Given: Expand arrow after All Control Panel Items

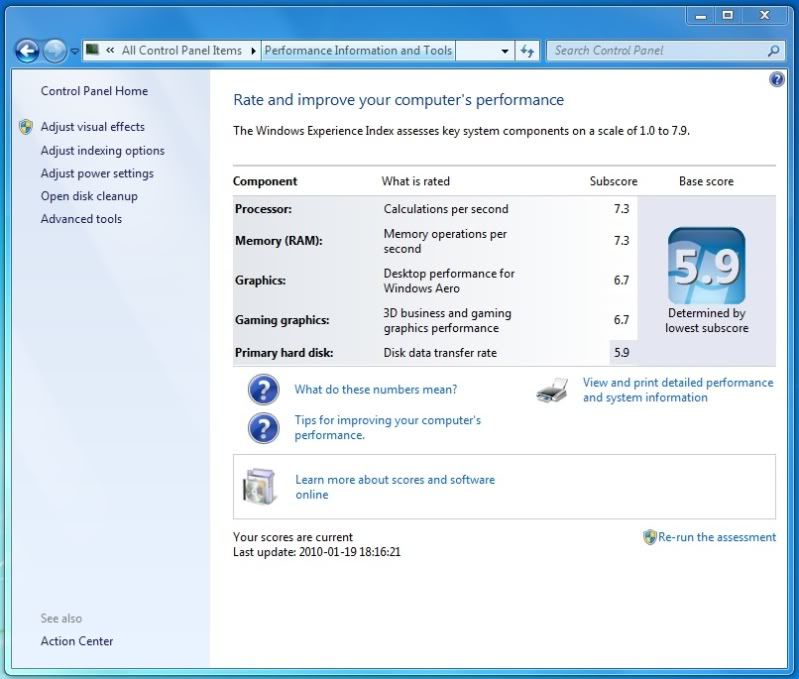Looking at the screenshot, I should click(253, 51).
